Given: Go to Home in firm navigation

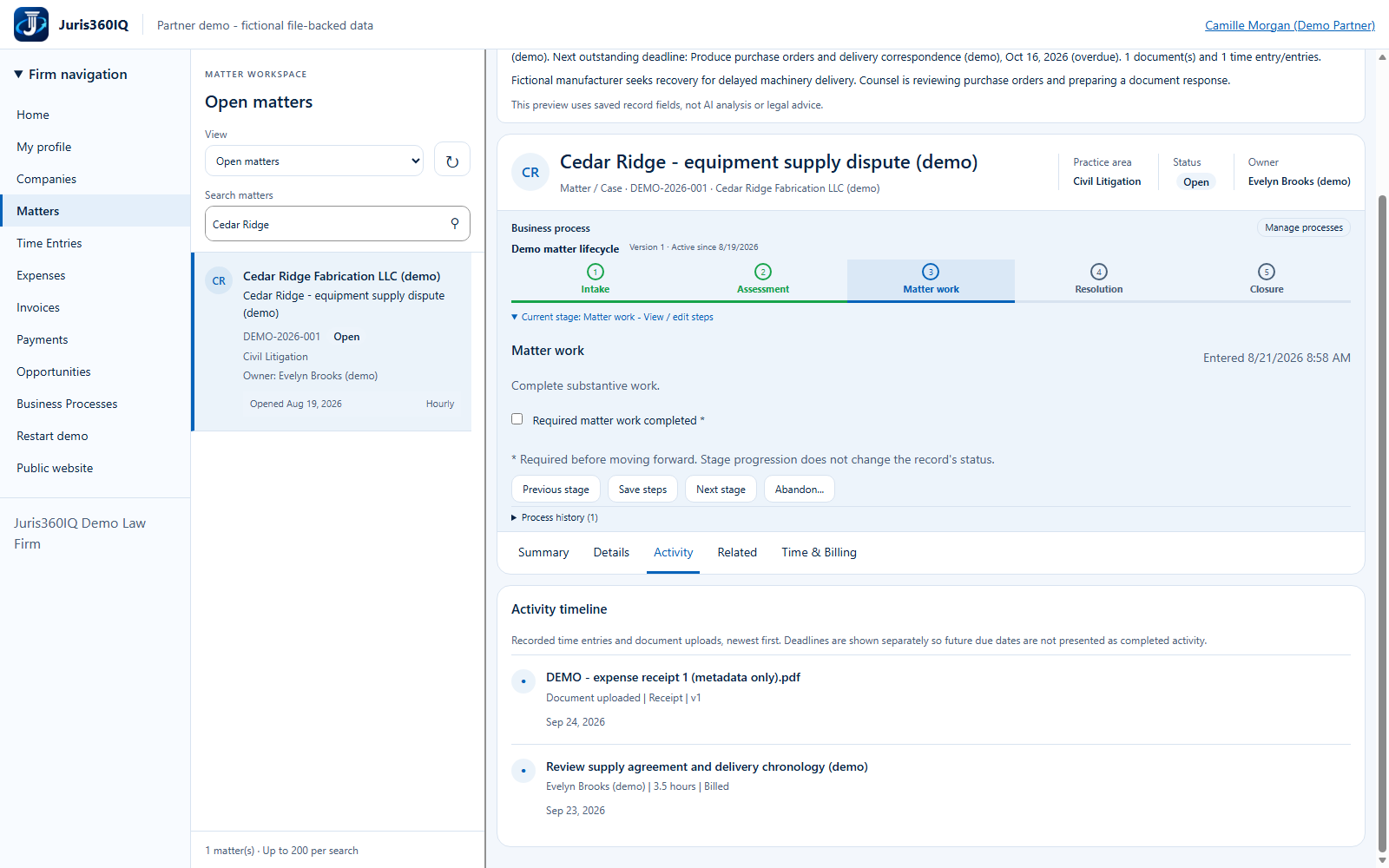Looking at the screenshot, I should [95, 115].
